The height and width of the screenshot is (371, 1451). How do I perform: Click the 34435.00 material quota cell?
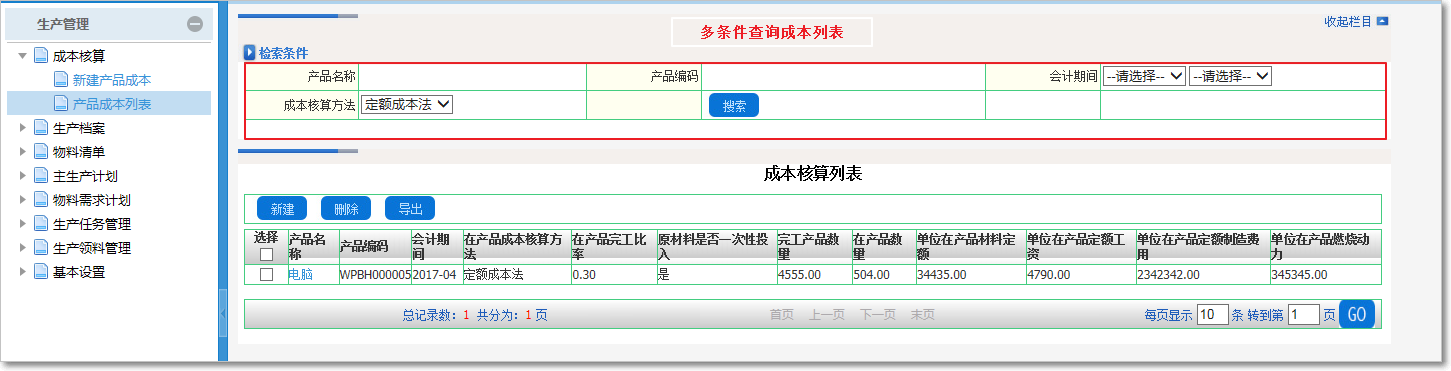970,274
